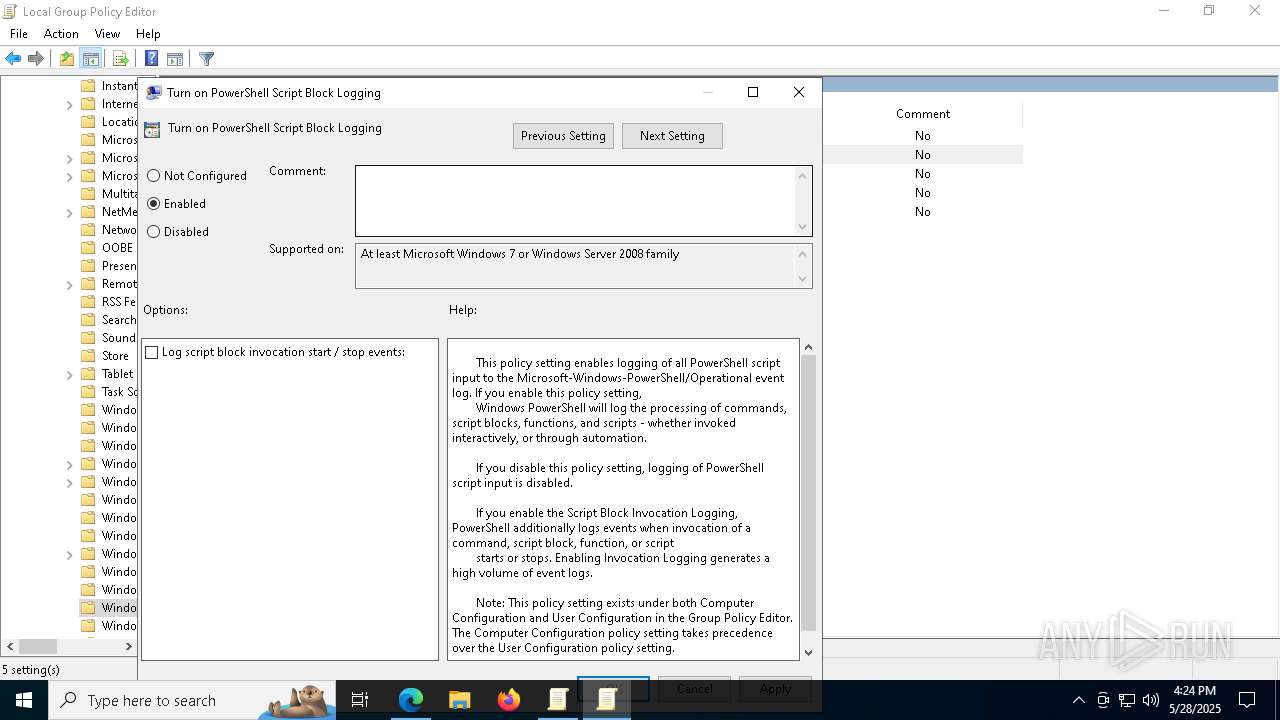Select the Enabled radio button
1280x720 pixels.
[153, 204]
